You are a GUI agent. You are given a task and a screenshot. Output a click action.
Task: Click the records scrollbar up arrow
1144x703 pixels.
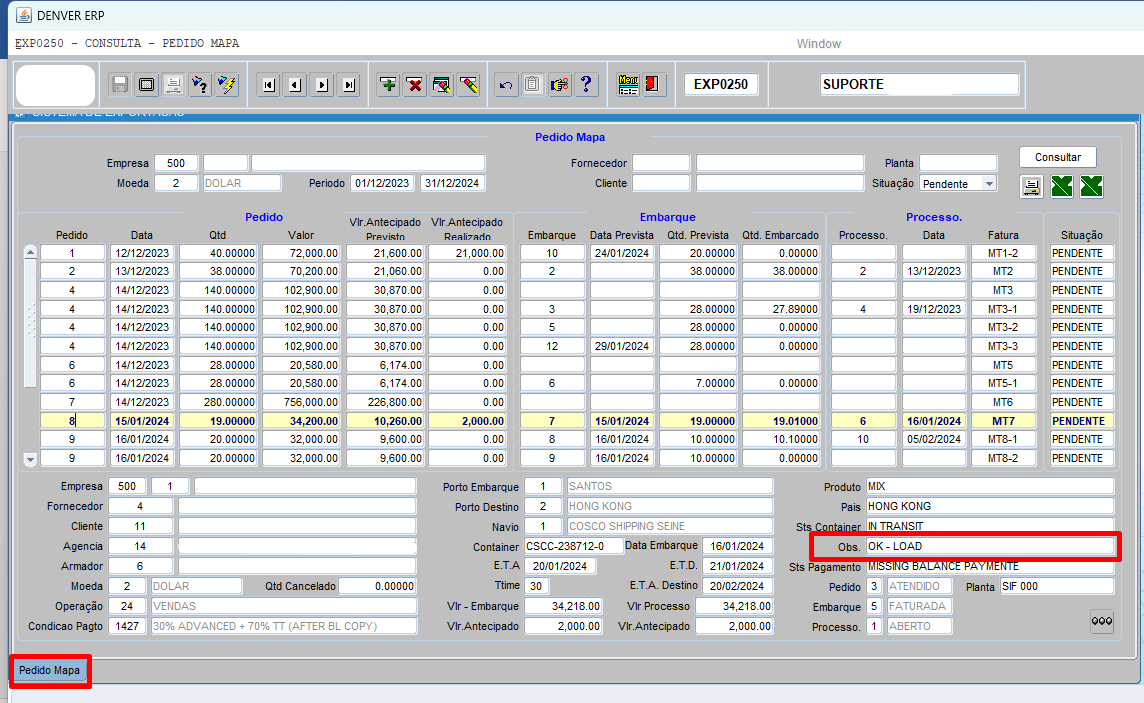(x=31, y=252)
